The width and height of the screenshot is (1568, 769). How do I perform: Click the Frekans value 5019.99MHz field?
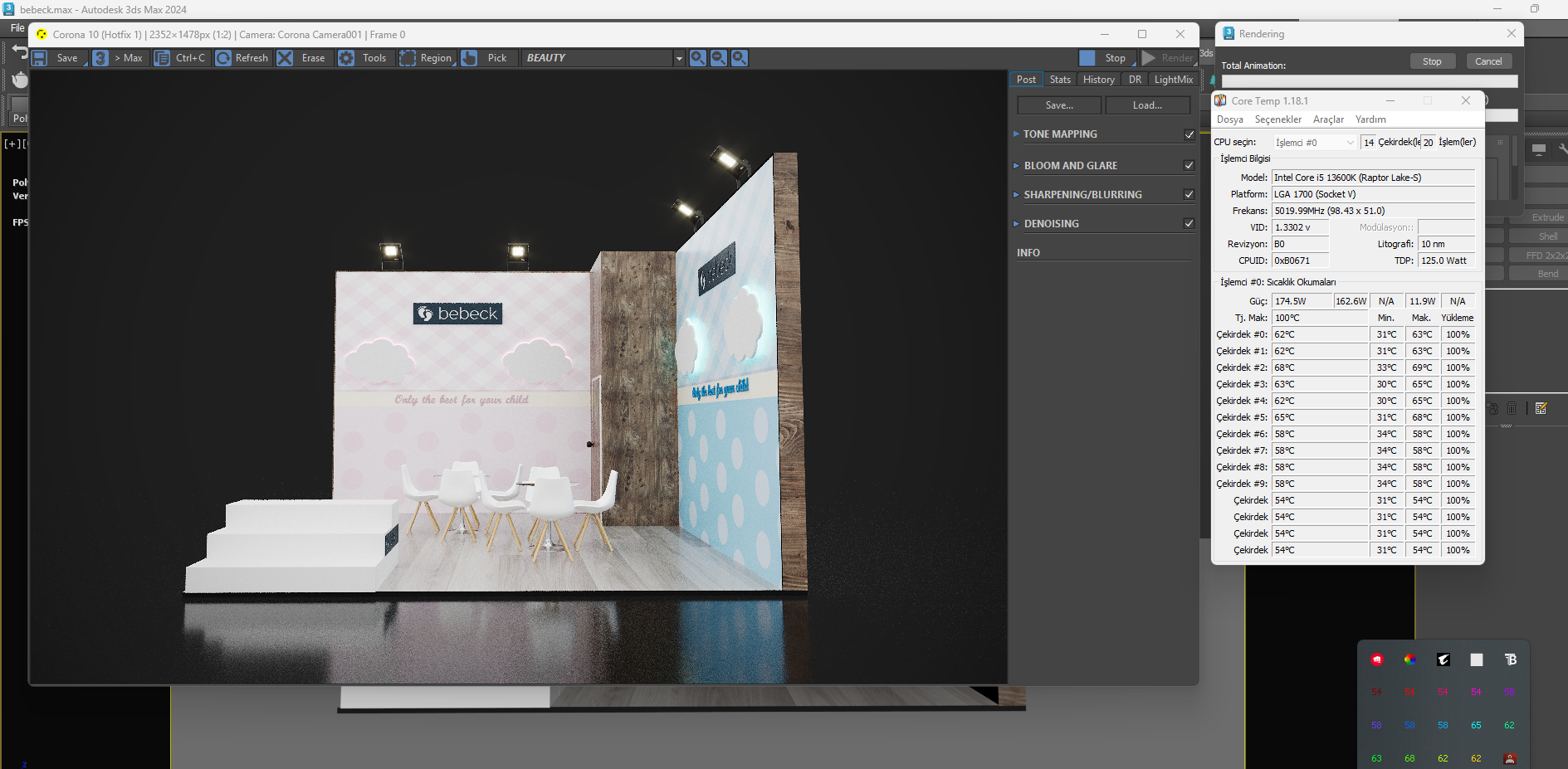pos(1374,211)
